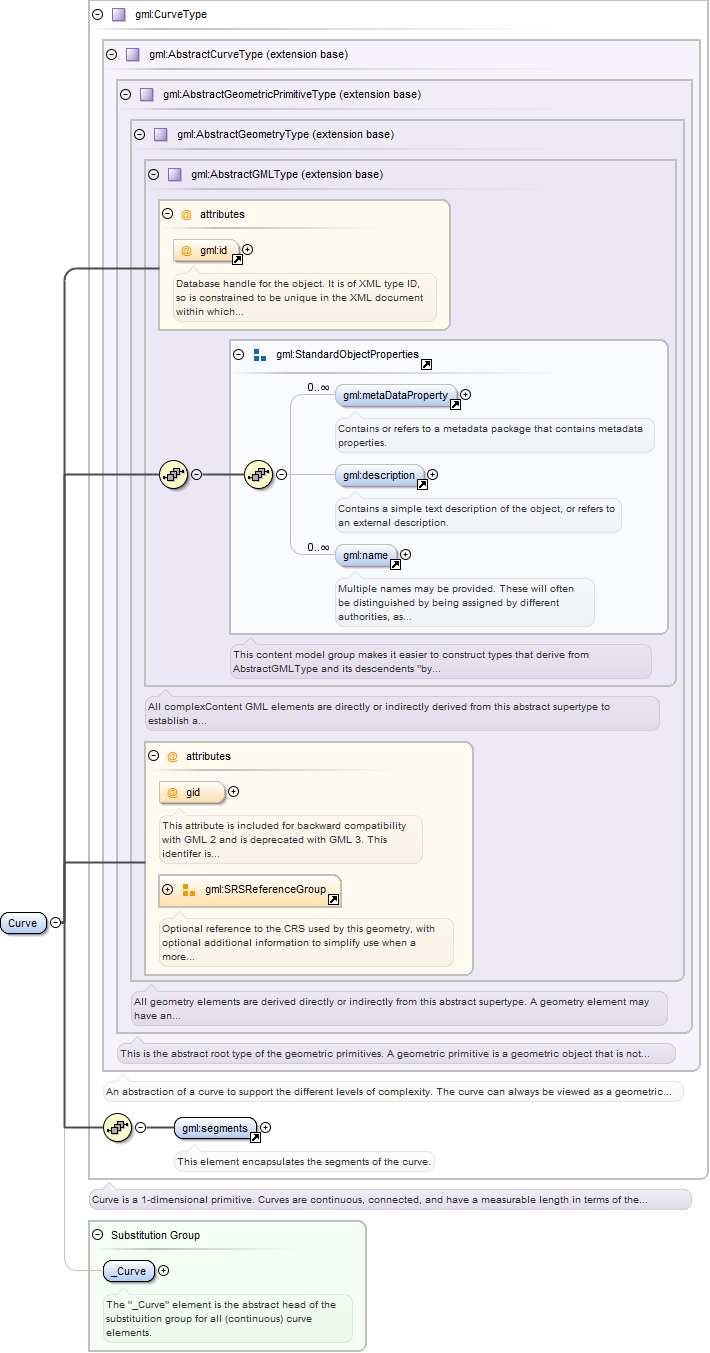Click the @ icon of lower attributes header

172,756
